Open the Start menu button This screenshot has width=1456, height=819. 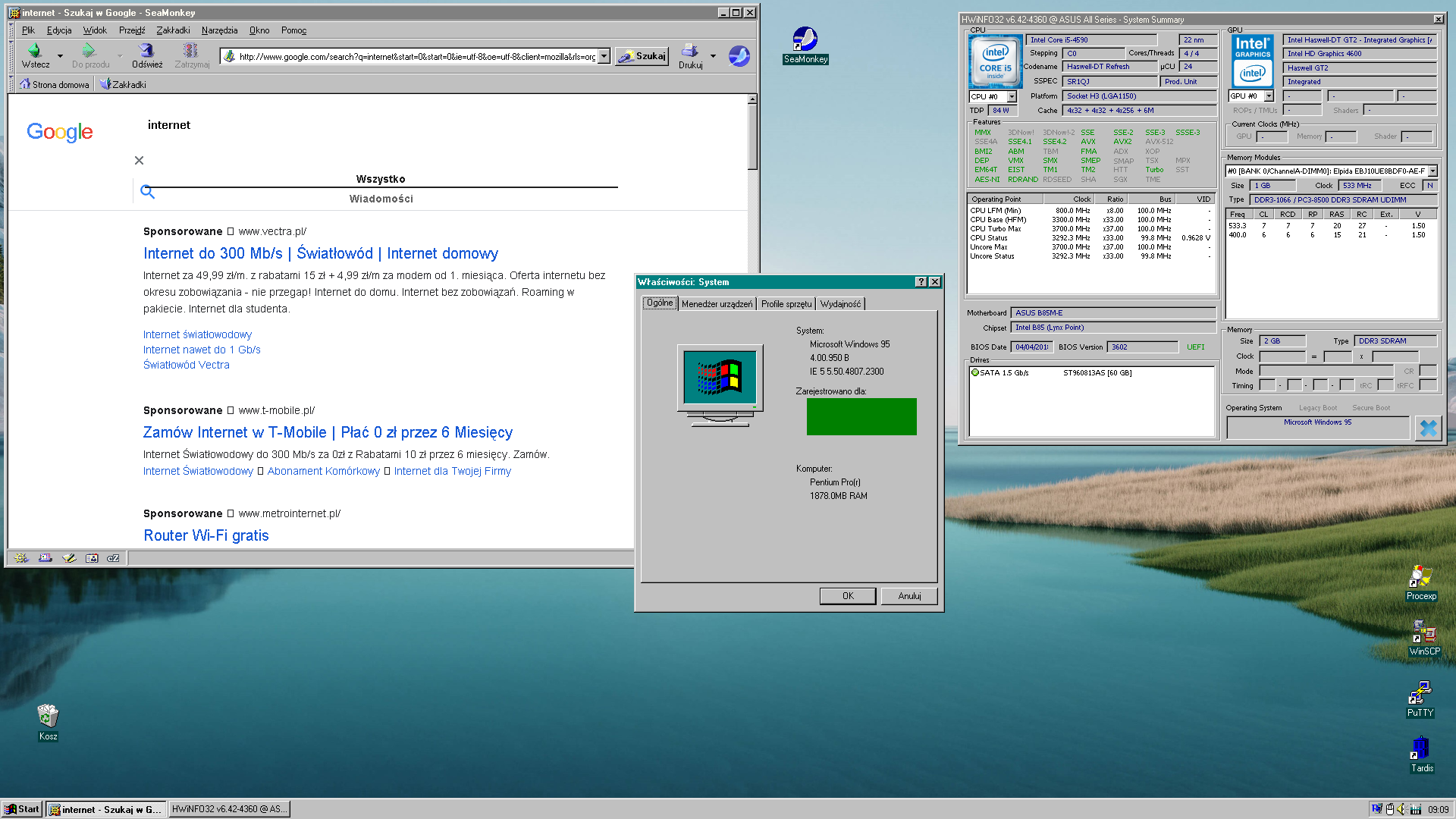22,809
